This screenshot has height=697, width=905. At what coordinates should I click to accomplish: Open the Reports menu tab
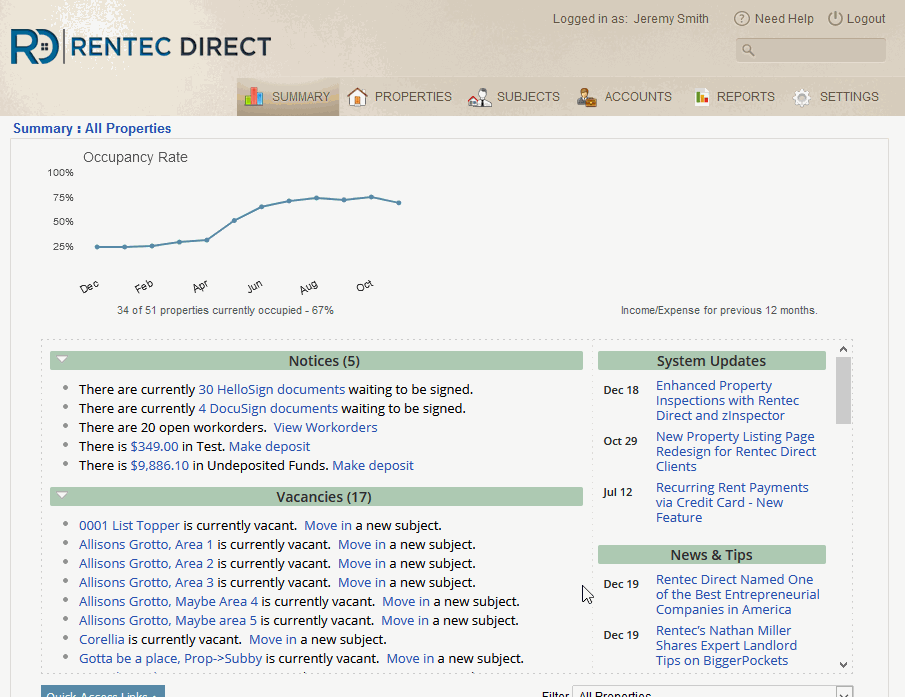pyautogui.click(x=745, y=97)
